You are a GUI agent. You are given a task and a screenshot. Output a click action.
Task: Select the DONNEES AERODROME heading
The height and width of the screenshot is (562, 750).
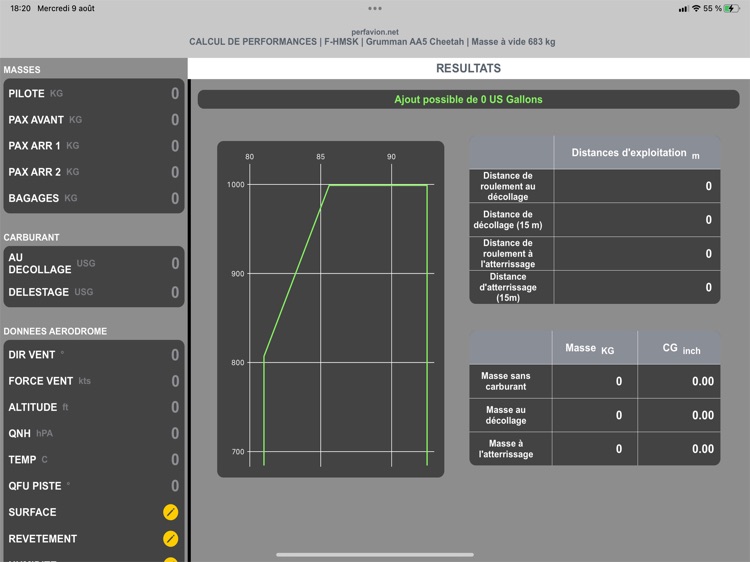(55, 331)
